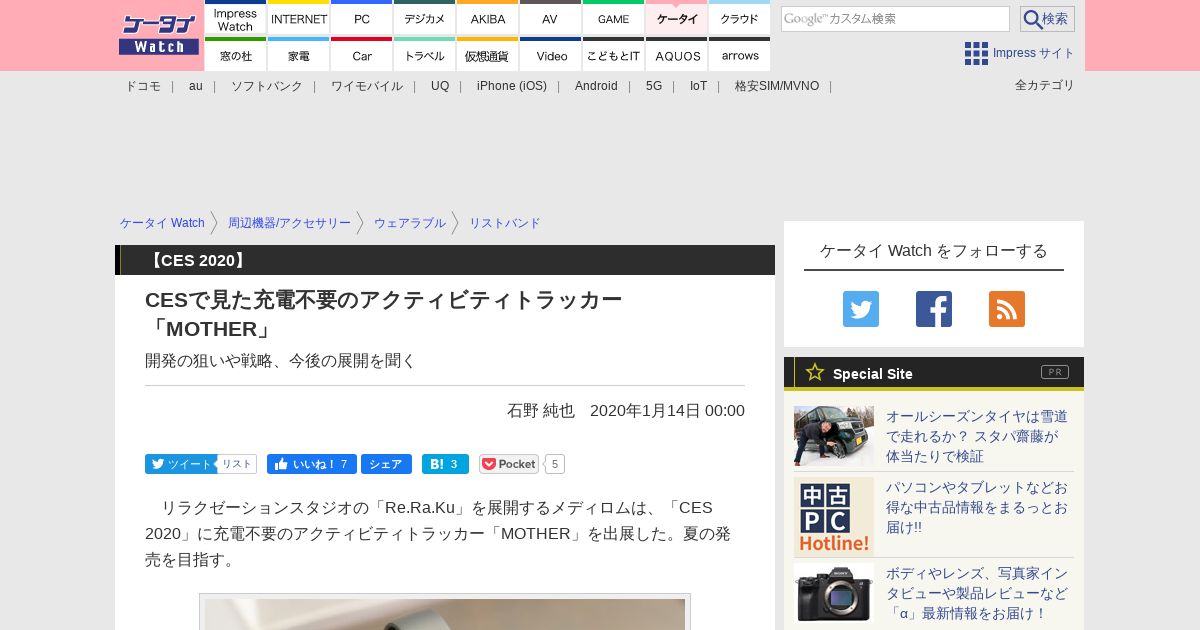This screenshot has width=1200, height=630.
Task: Click the author name 石野 純也
Action: pyautogui.click(x=541, y=411)
